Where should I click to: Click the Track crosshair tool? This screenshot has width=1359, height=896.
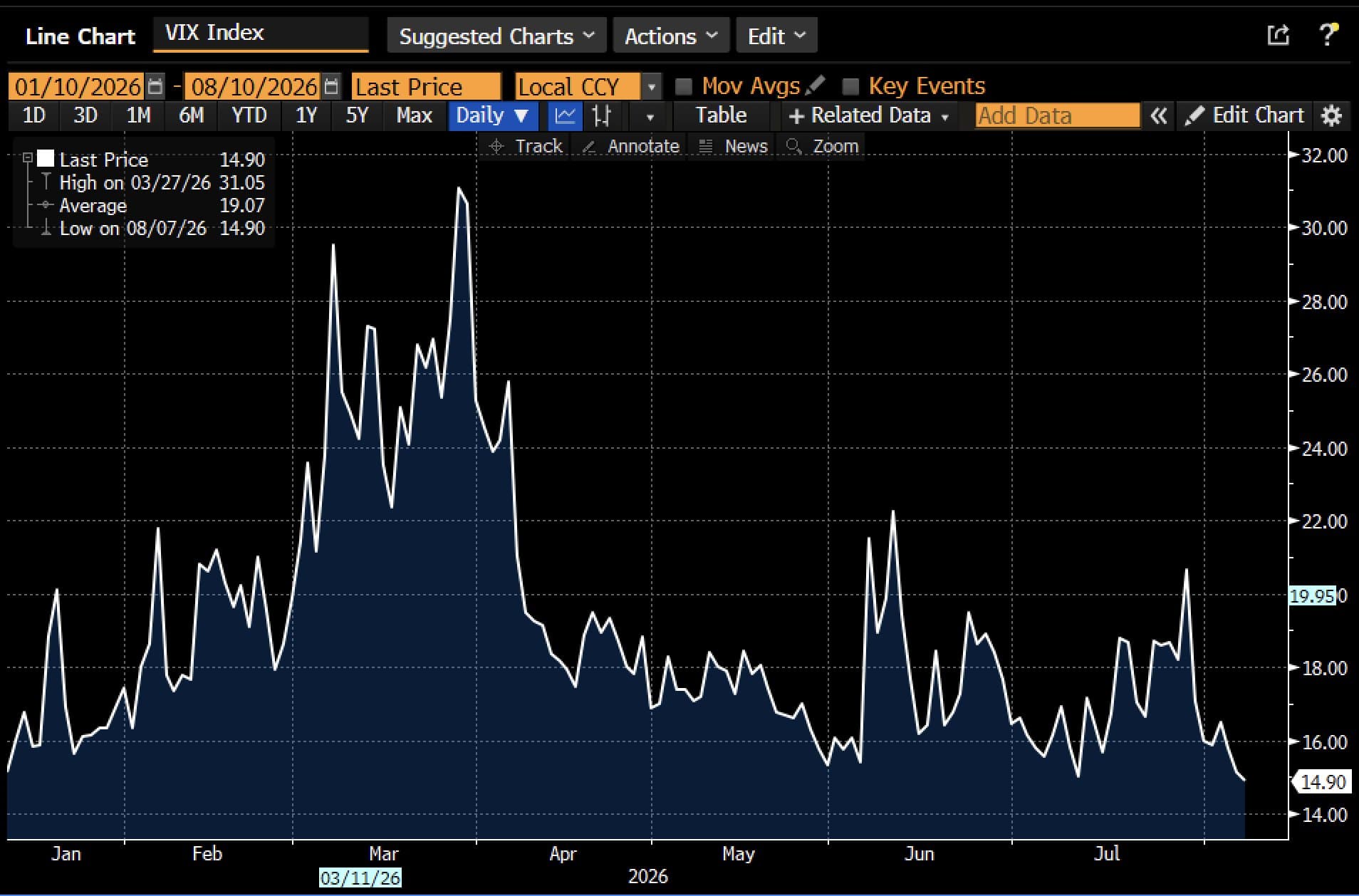(x=526, y=146)
